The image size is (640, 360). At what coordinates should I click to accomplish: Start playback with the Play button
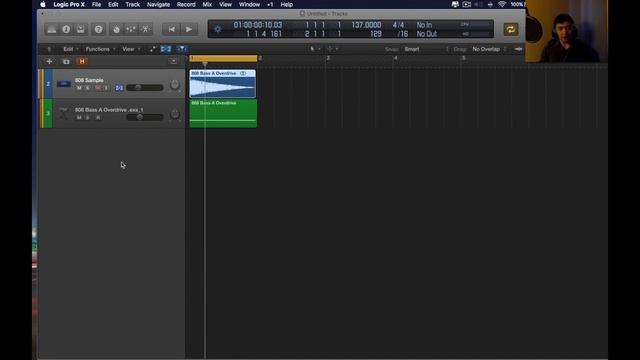click(189, 29)
